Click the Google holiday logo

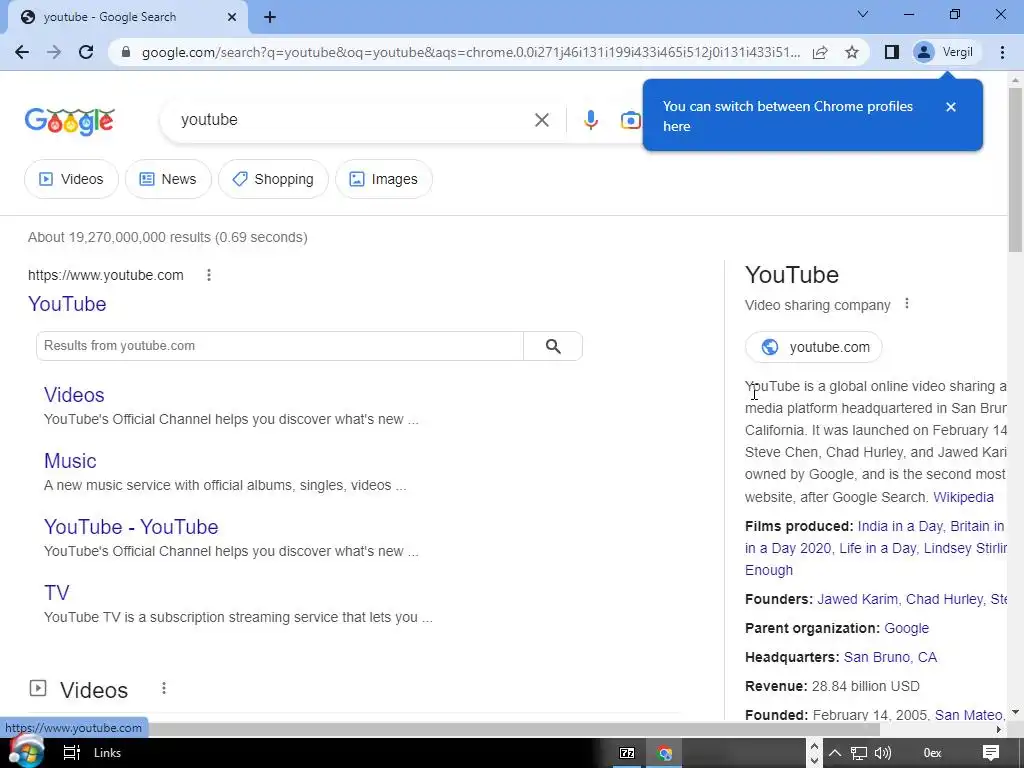(70, 121)
